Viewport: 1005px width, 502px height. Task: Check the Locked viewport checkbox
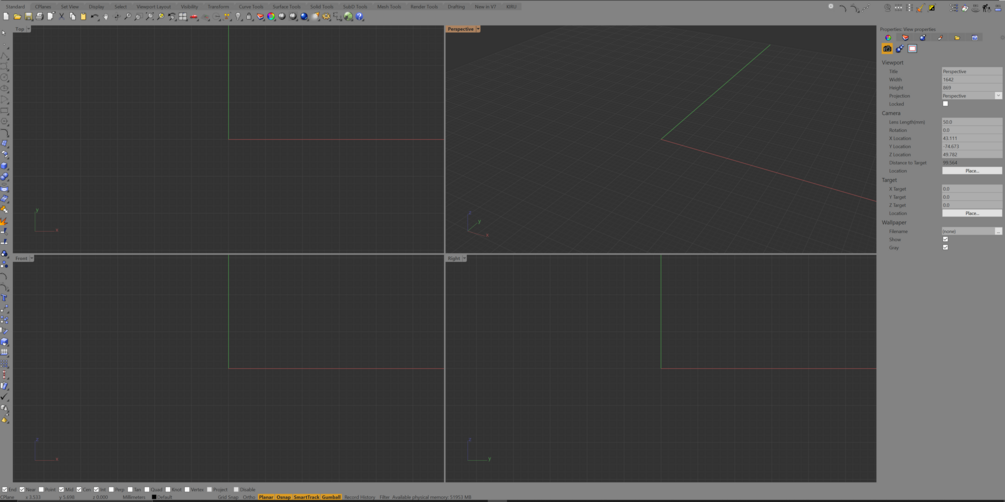[945, 104]
